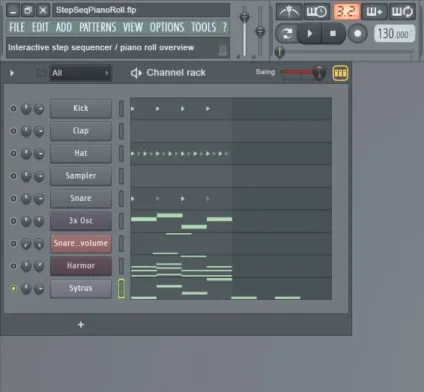Click the first Kick step
The image size is (424, 392).
[133, 109]
